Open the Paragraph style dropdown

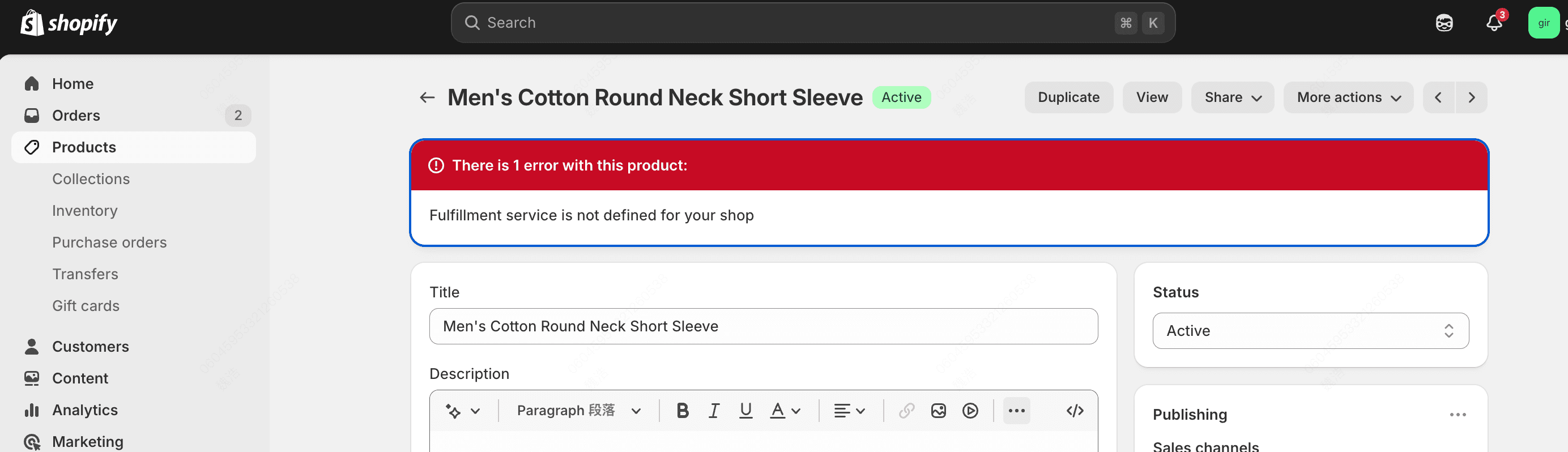pos(579,411)
